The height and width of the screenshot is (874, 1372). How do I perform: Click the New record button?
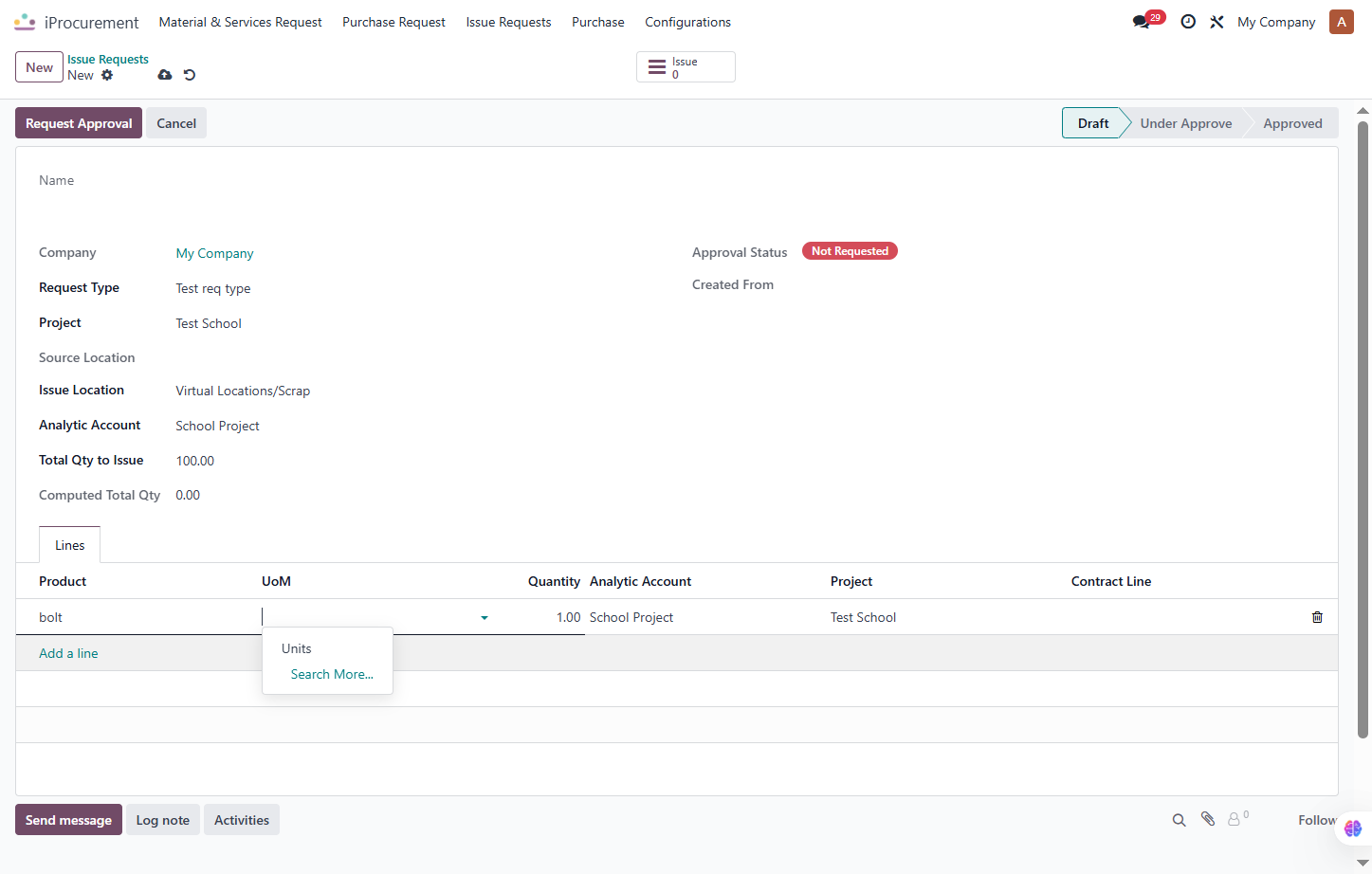pos(40,67)
